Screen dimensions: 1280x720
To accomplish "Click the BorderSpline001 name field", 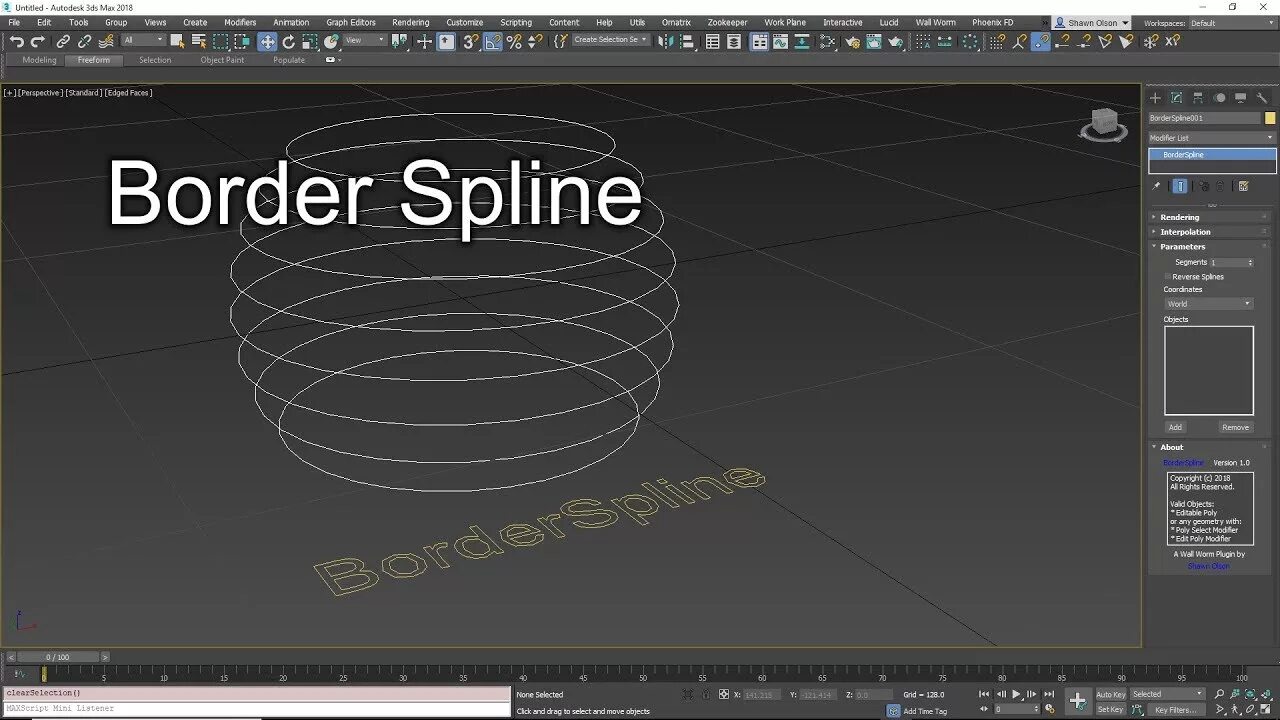I will click(x=1205, y=118).
